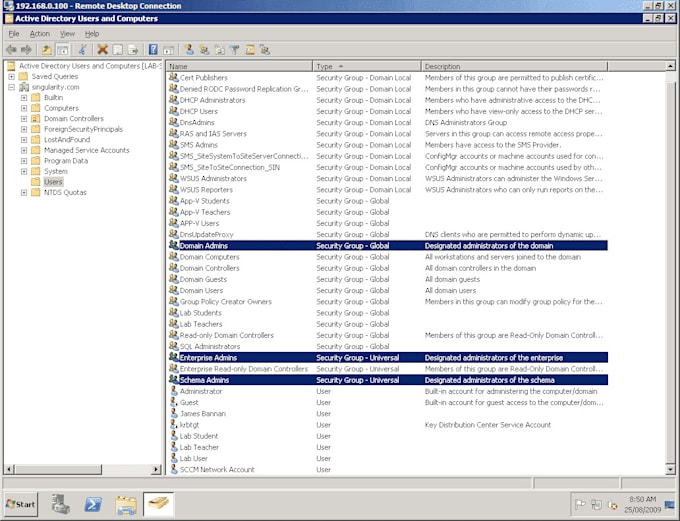Viewport: 680px width, 521px height.
Task: Expand the Domain Controllers node
Action: click(24, 119)
